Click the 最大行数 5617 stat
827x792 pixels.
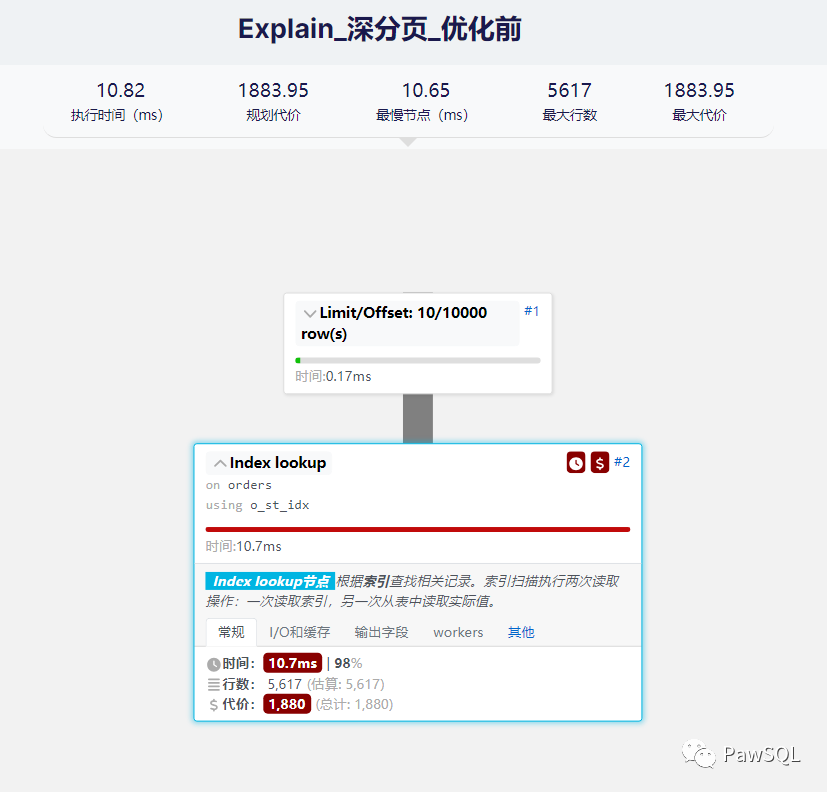click(x=570, y=101)
